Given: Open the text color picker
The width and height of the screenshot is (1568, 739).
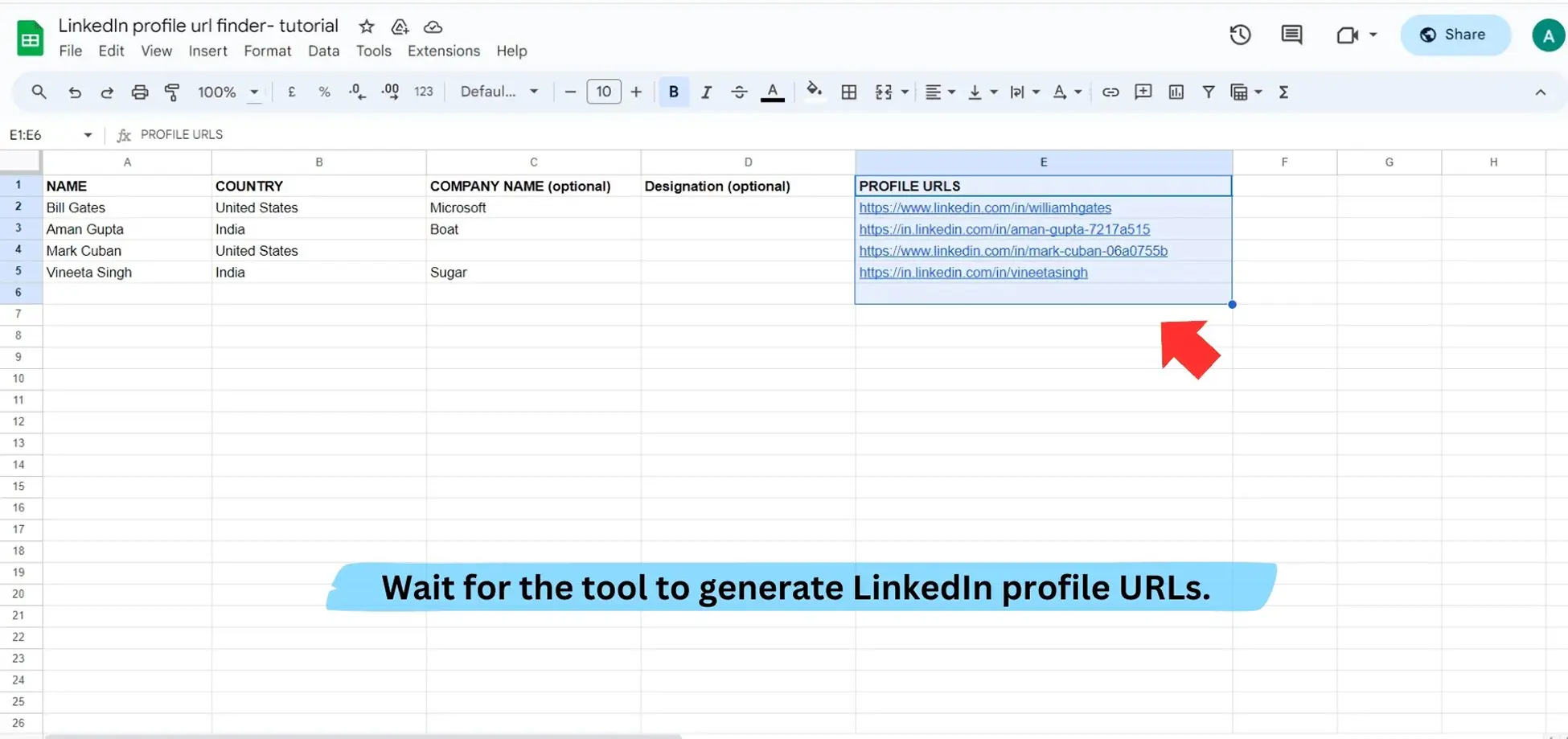Looking at the screenshot, I should pyautogui.click(x=773, y=92).
